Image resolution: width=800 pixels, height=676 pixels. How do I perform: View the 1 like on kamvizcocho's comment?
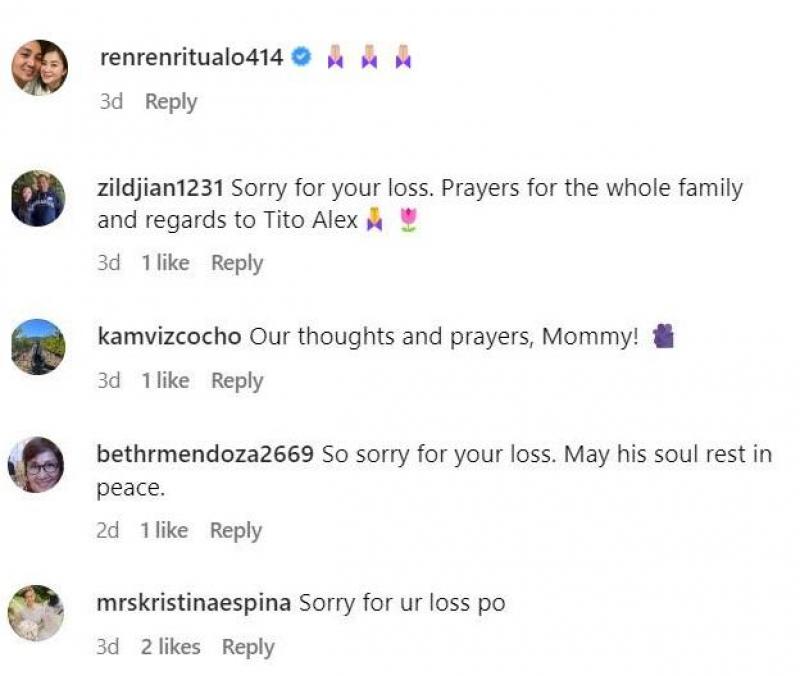(165, 381)
